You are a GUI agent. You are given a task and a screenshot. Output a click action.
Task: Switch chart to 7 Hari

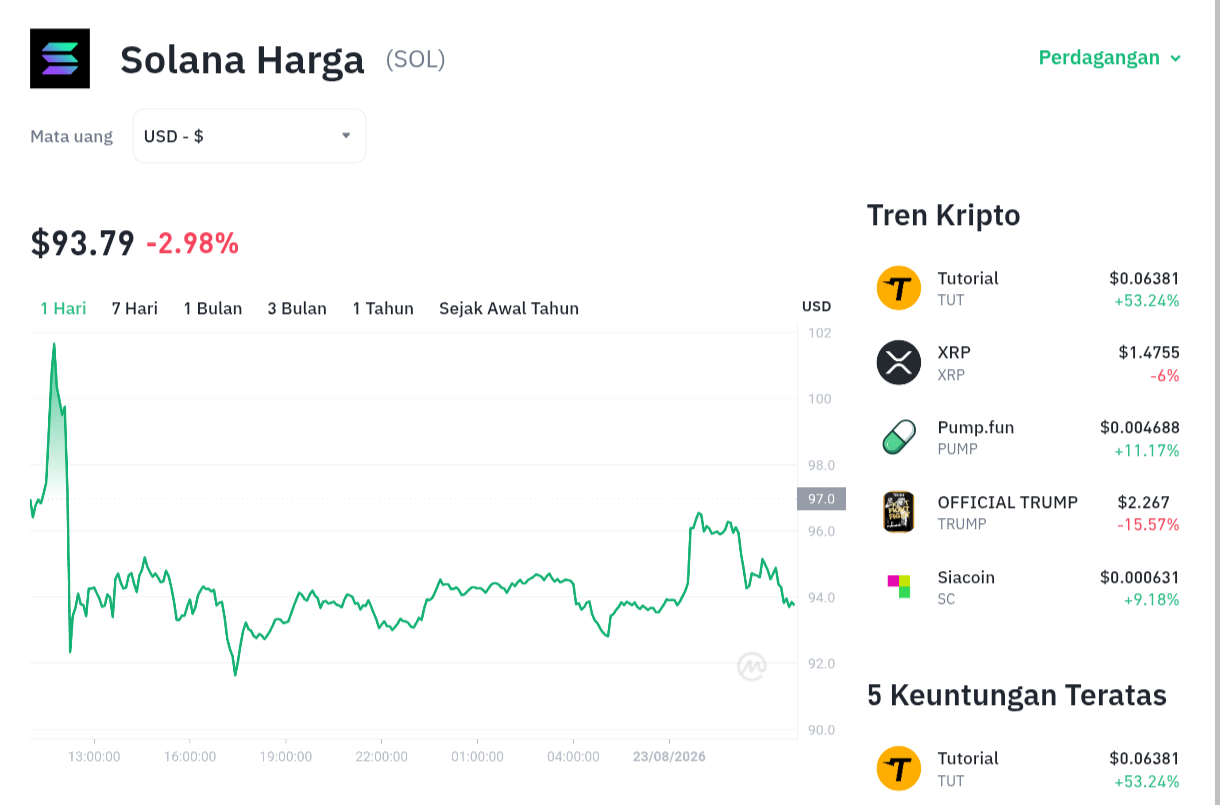click(135, 308)
